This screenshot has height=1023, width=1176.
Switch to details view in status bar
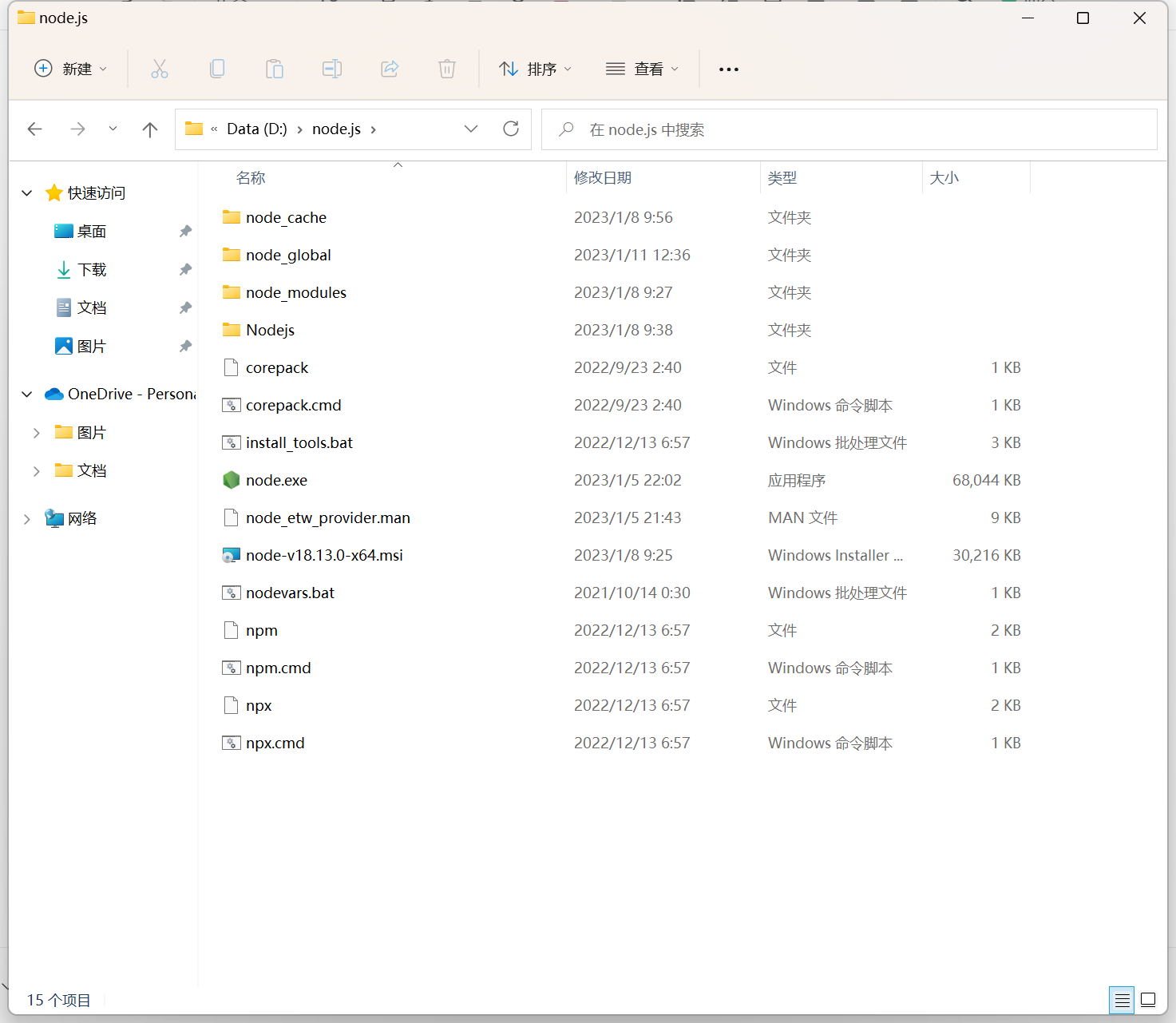coord(1122,1000)
